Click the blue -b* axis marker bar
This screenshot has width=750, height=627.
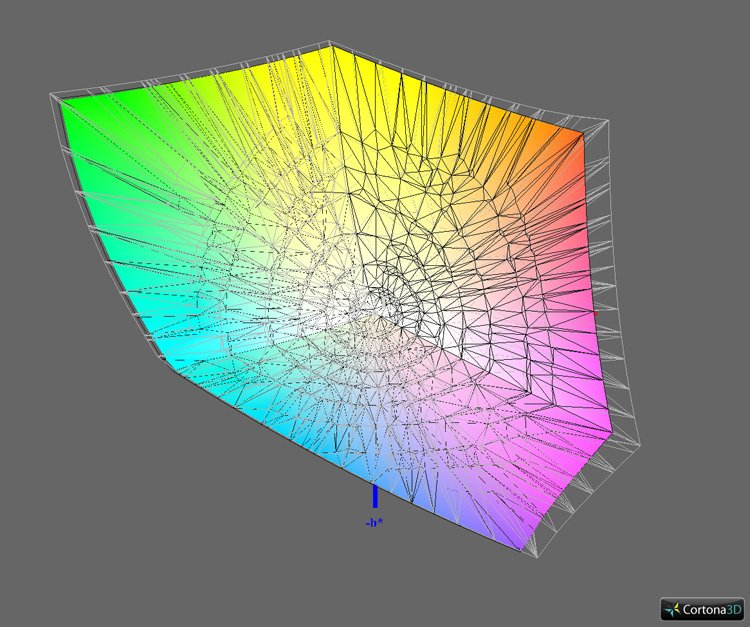click(375, 496)
